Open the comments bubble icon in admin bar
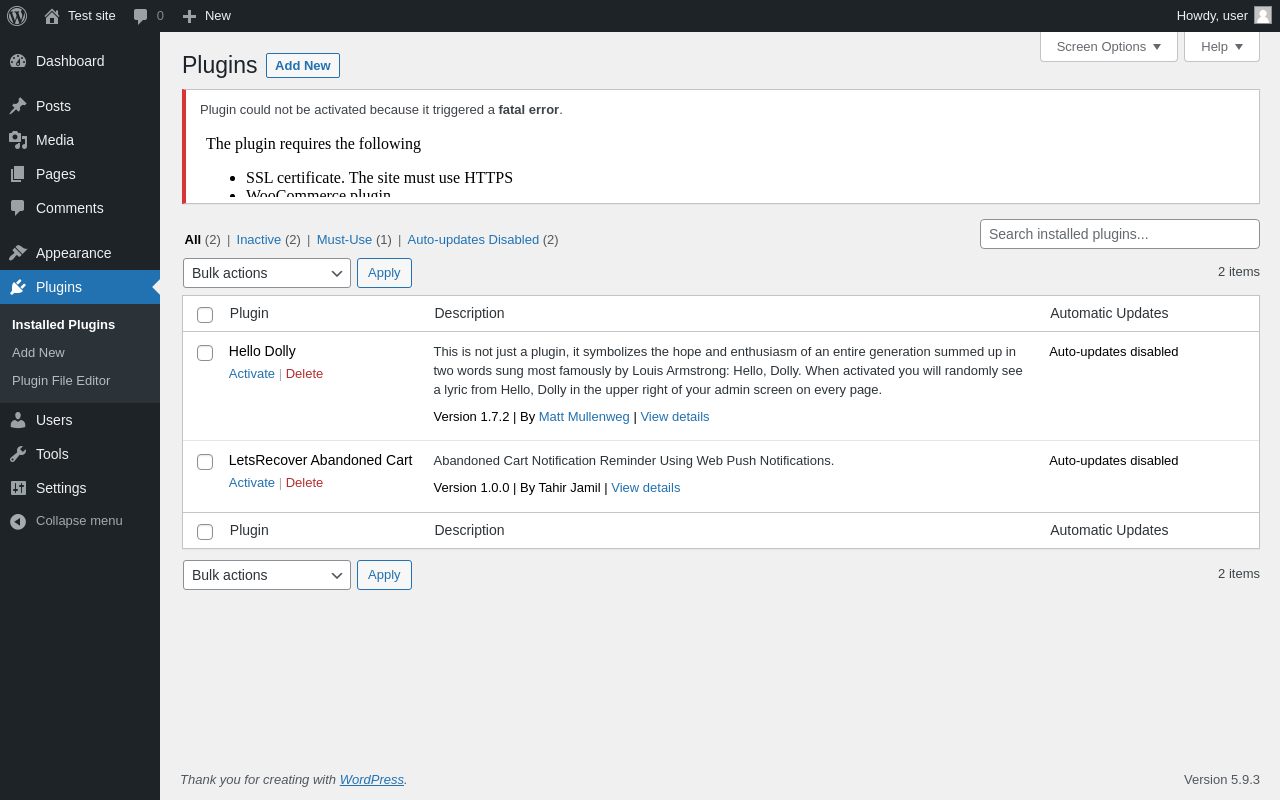Viewport: 1280px width, 800px height. pyautogui.click(x=141, y=16)
